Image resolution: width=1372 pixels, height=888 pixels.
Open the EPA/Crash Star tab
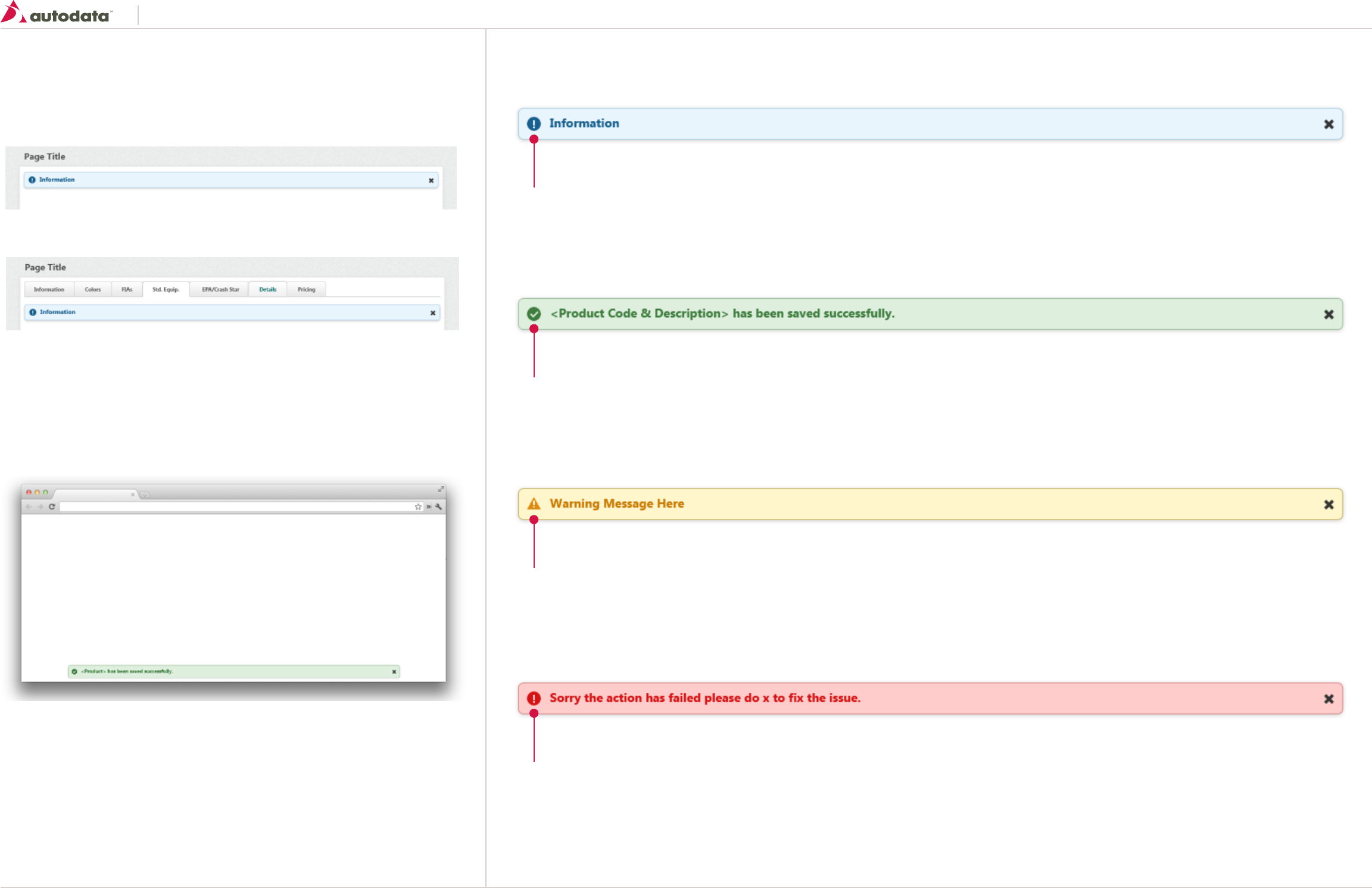coord(220,289)
